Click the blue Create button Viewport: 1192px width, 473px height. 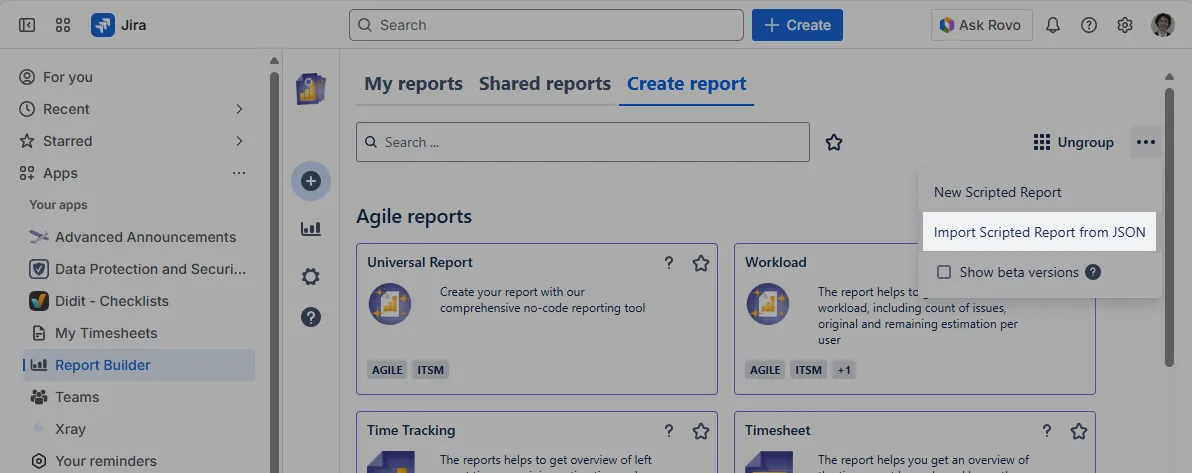point(797,25)
